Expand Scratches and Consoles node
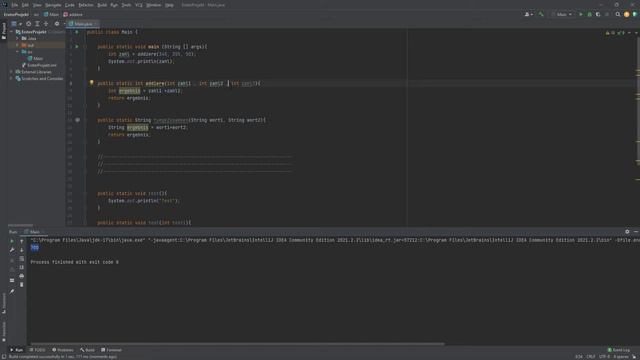This screenshot has height=360, width=640. click(x=11, y=78)
